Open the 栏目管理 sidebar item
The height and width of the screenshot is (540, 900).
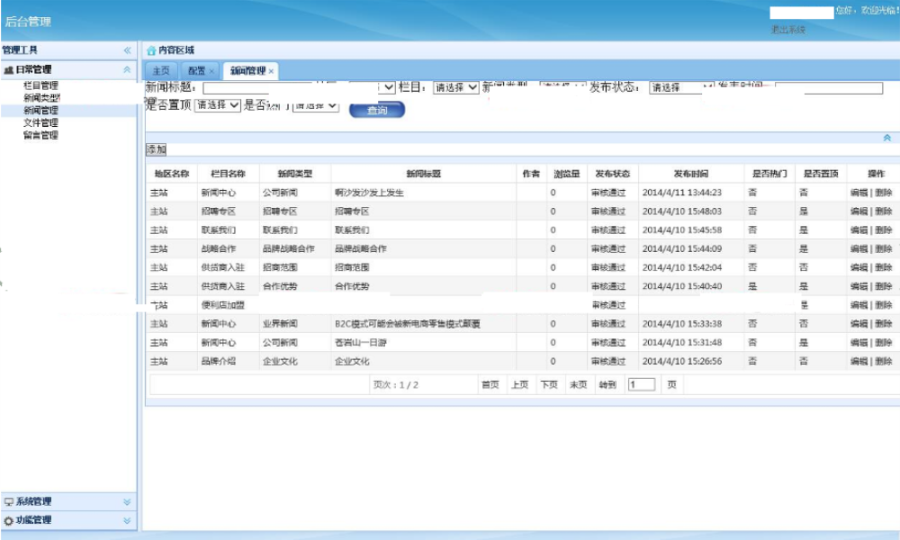pos(41,86)
